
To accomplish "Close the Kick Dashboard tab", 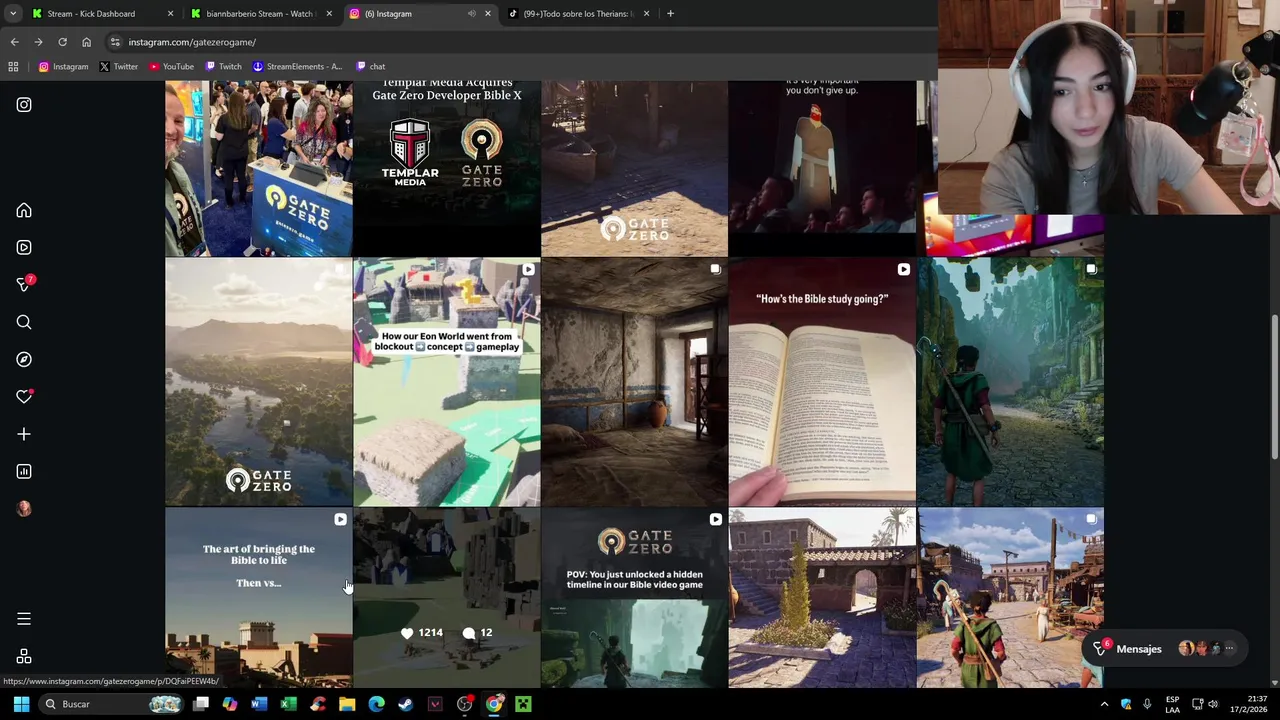I will (170, 14).
